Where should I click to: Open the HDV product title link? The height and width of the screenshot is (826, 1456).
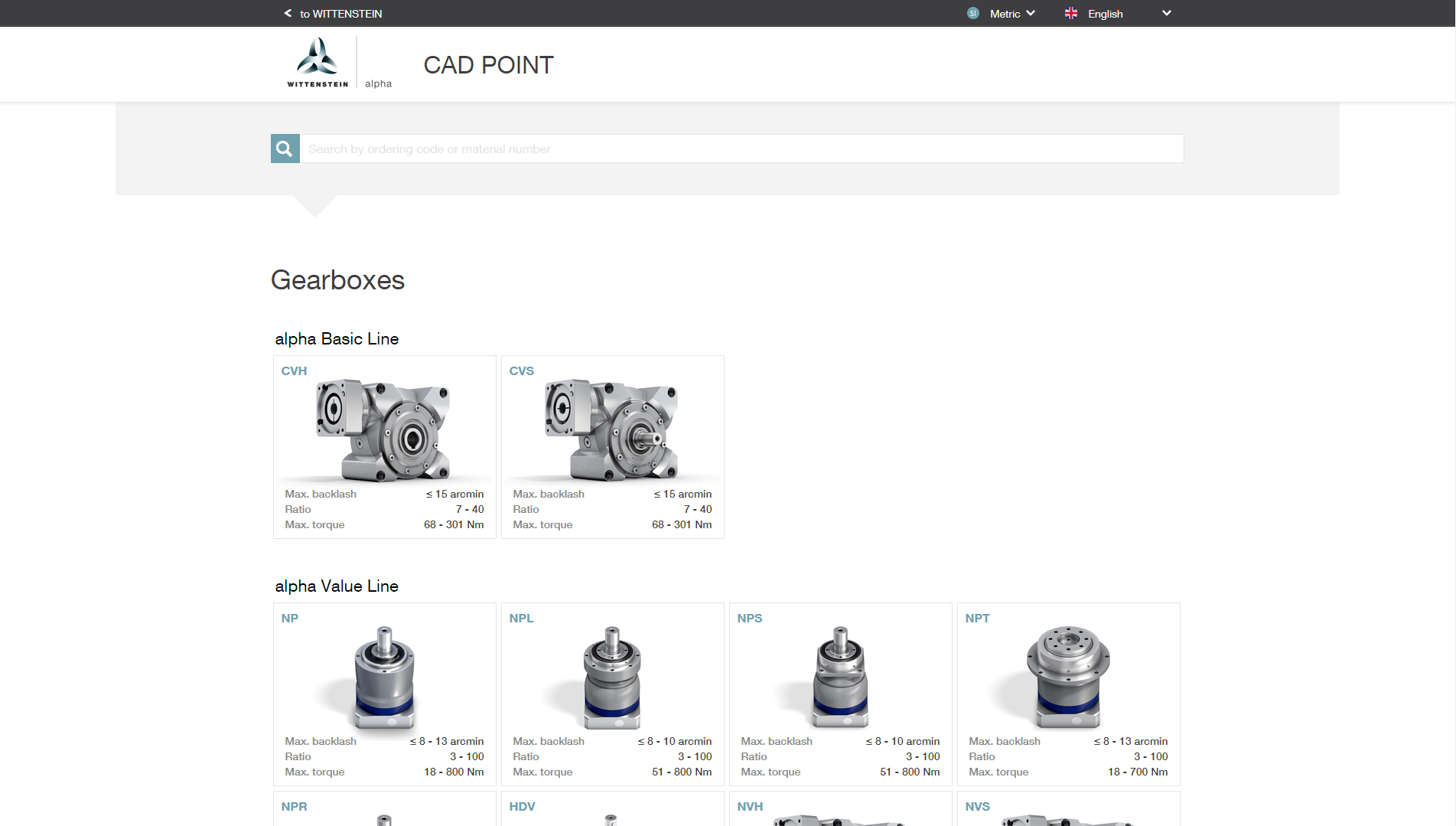(x=522, y=806)
